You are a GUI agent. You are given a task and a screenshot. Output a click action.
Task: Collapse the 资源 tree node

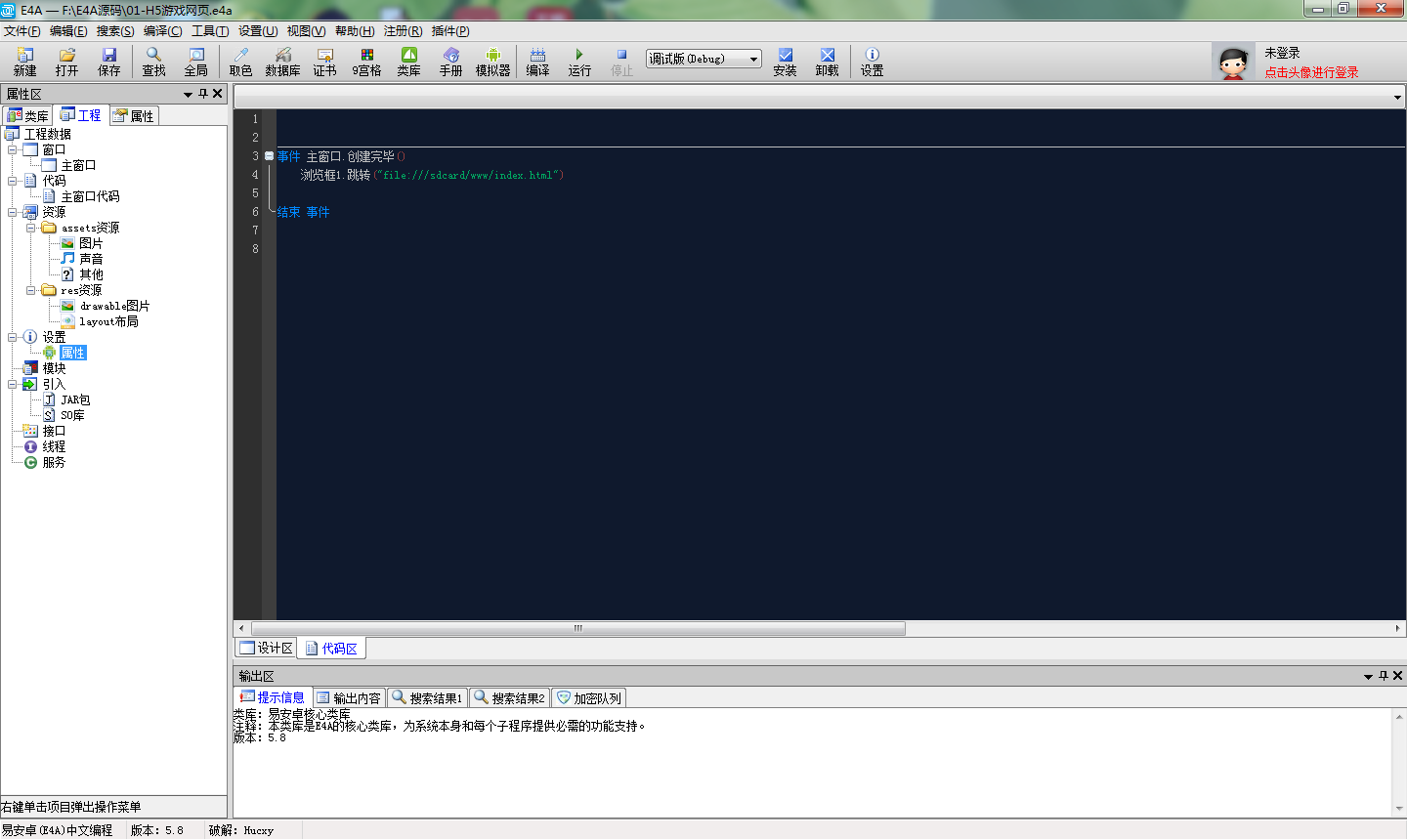pos(13,212)
